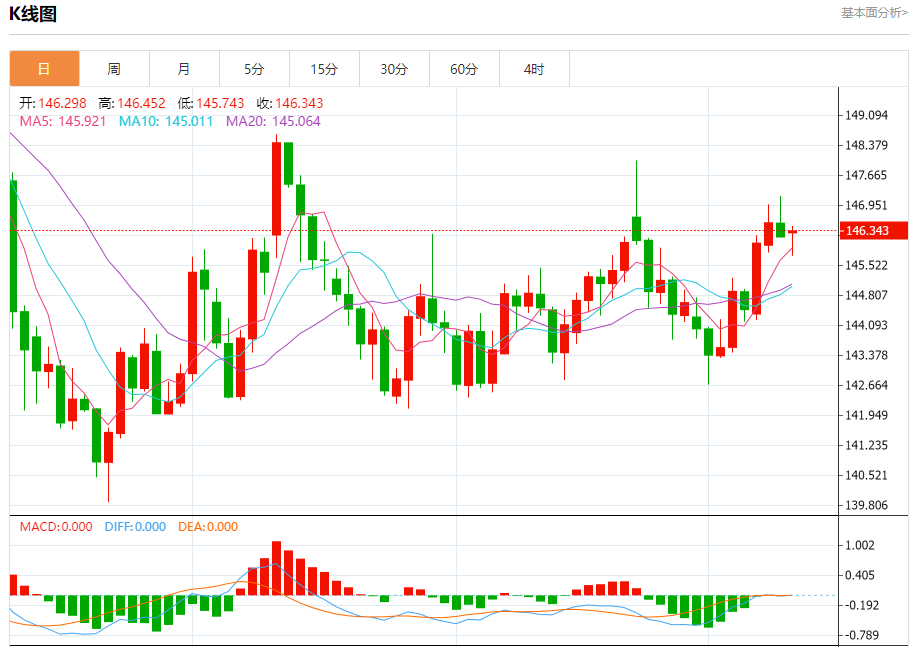912x647 pixels.
Task: Switch to the 周 weekly tab
Action: coord(114,69)
